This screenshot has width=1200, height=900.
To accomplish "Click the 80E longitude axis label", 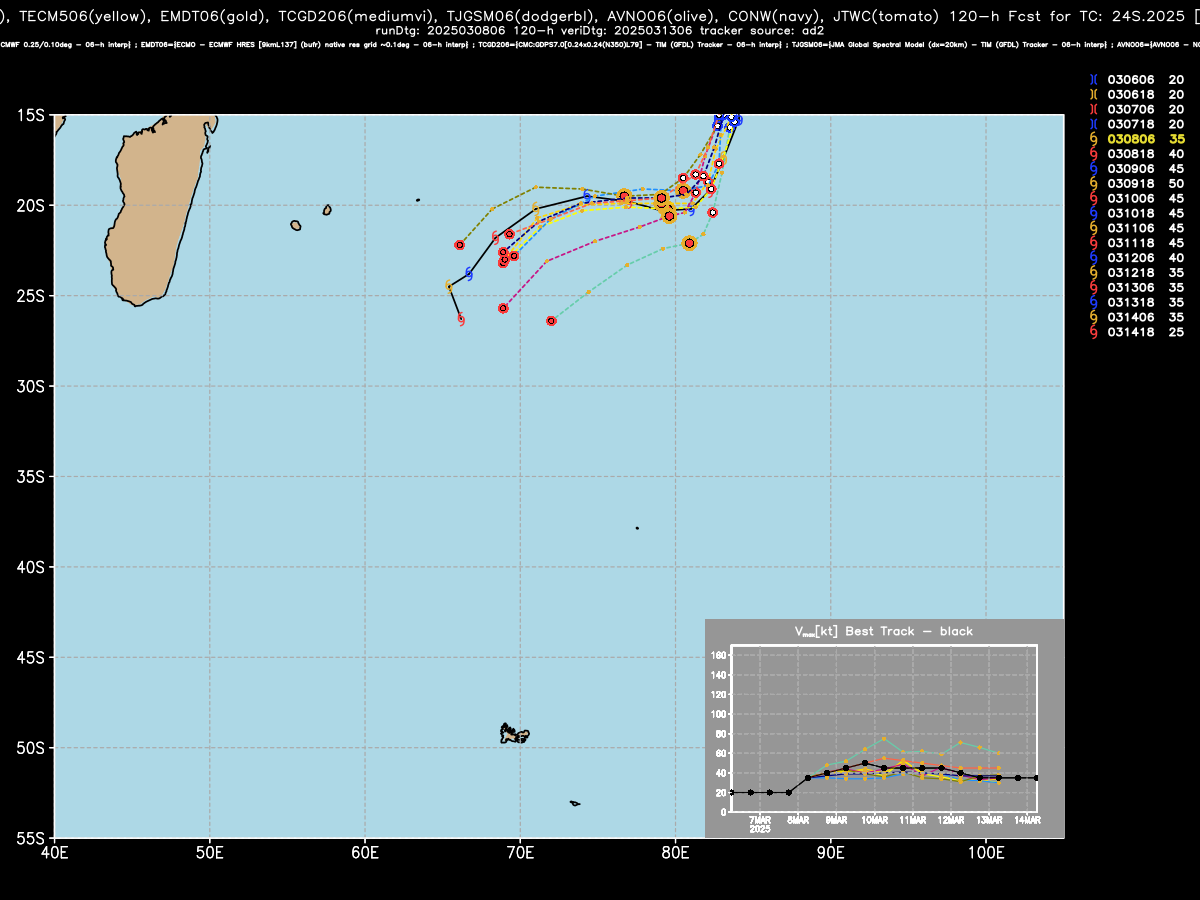I will coord(675,852).
